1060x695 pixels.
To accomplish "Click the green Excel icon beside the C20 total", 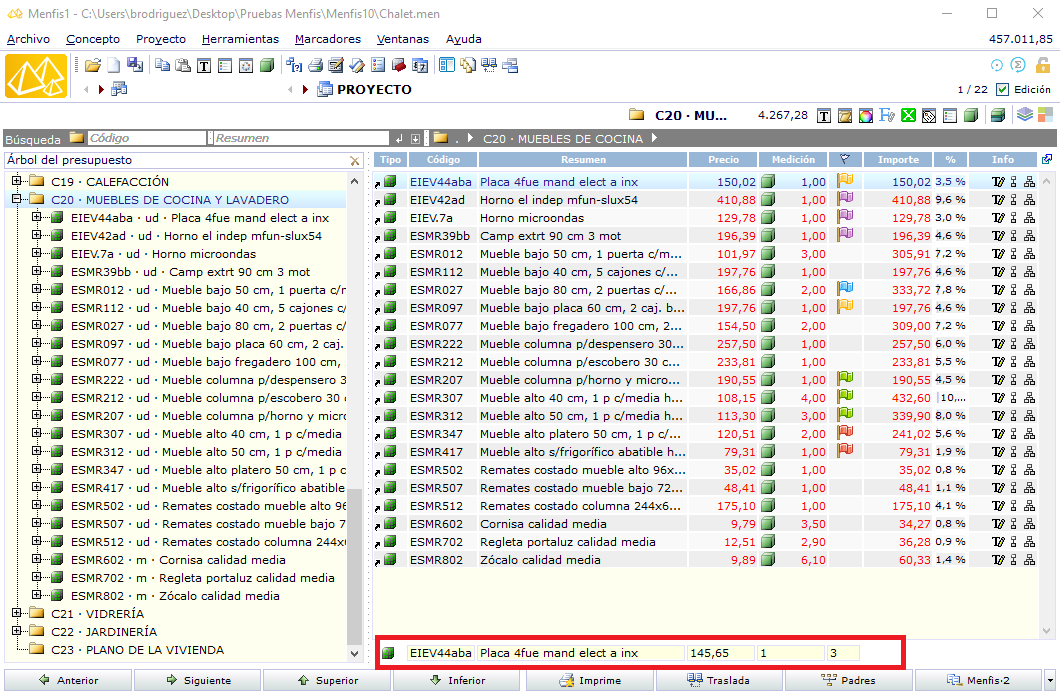I will tap(908, 116).
